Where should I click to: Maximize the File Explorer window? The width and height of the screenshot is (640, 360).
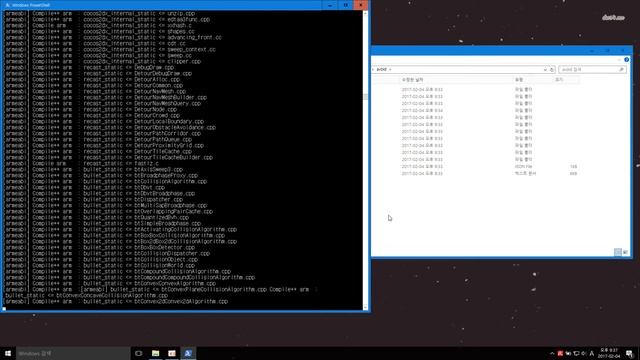tap(607, 51)
